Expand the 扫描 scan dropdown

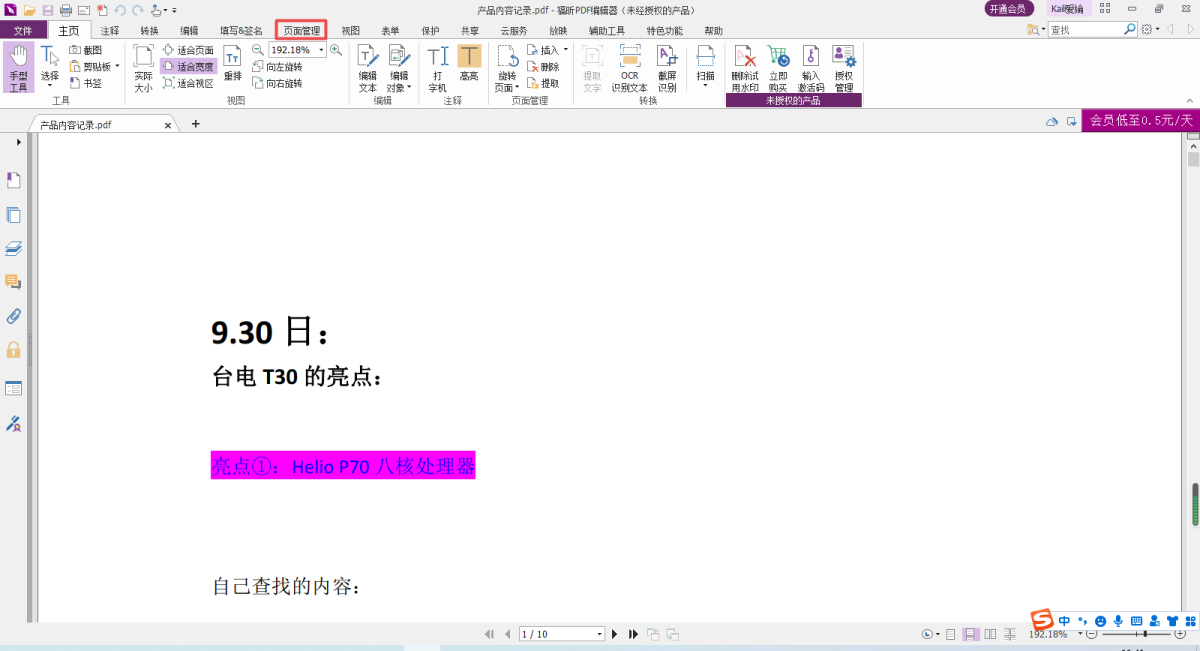705,84
